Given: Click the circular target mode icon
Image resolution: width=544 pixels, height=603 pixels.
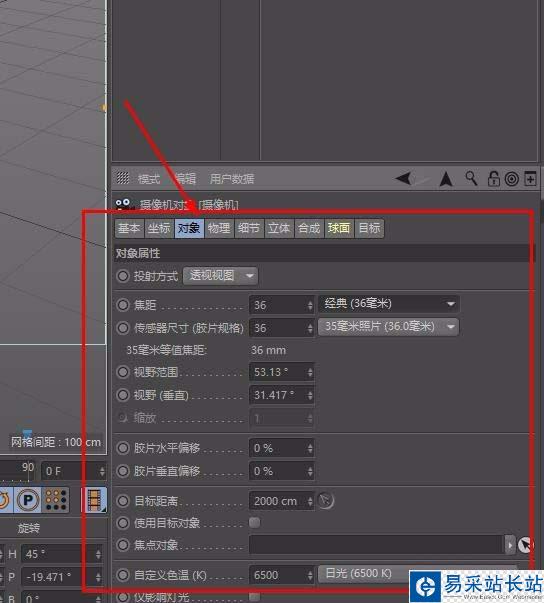Looking at the screenshot, I should (x=512, y=179).
